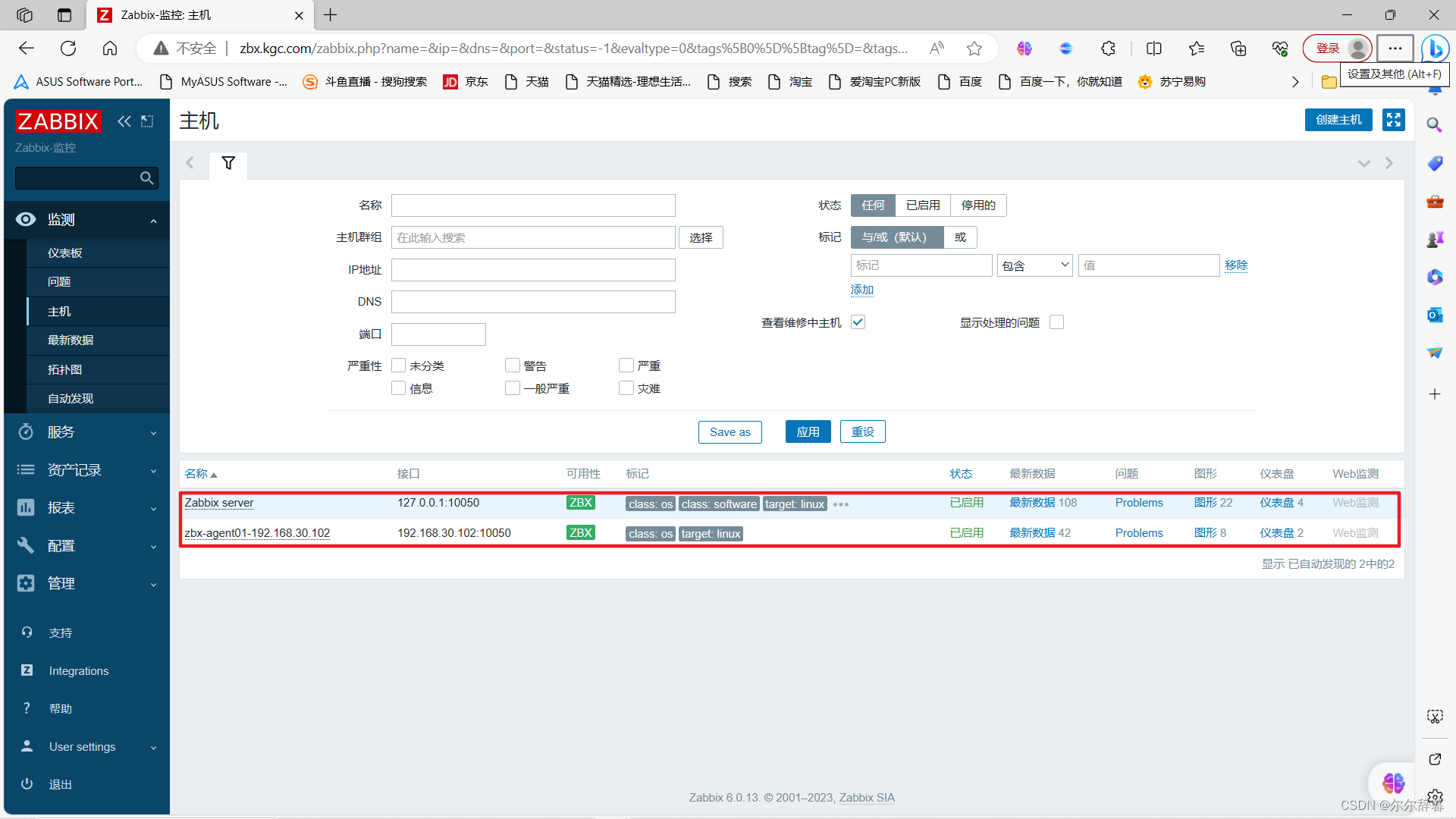Viewport: 1456px width, 819px height.
Task: Click the sidebar search magnifier icon
Action: 146,178
